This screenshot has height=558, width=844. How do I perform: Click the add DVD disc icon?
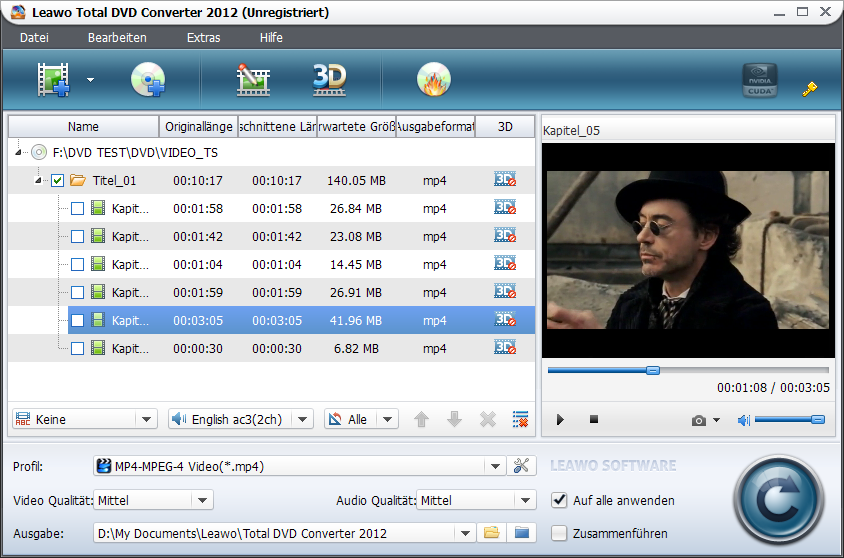pyautogui.click(x=147, y=80)
